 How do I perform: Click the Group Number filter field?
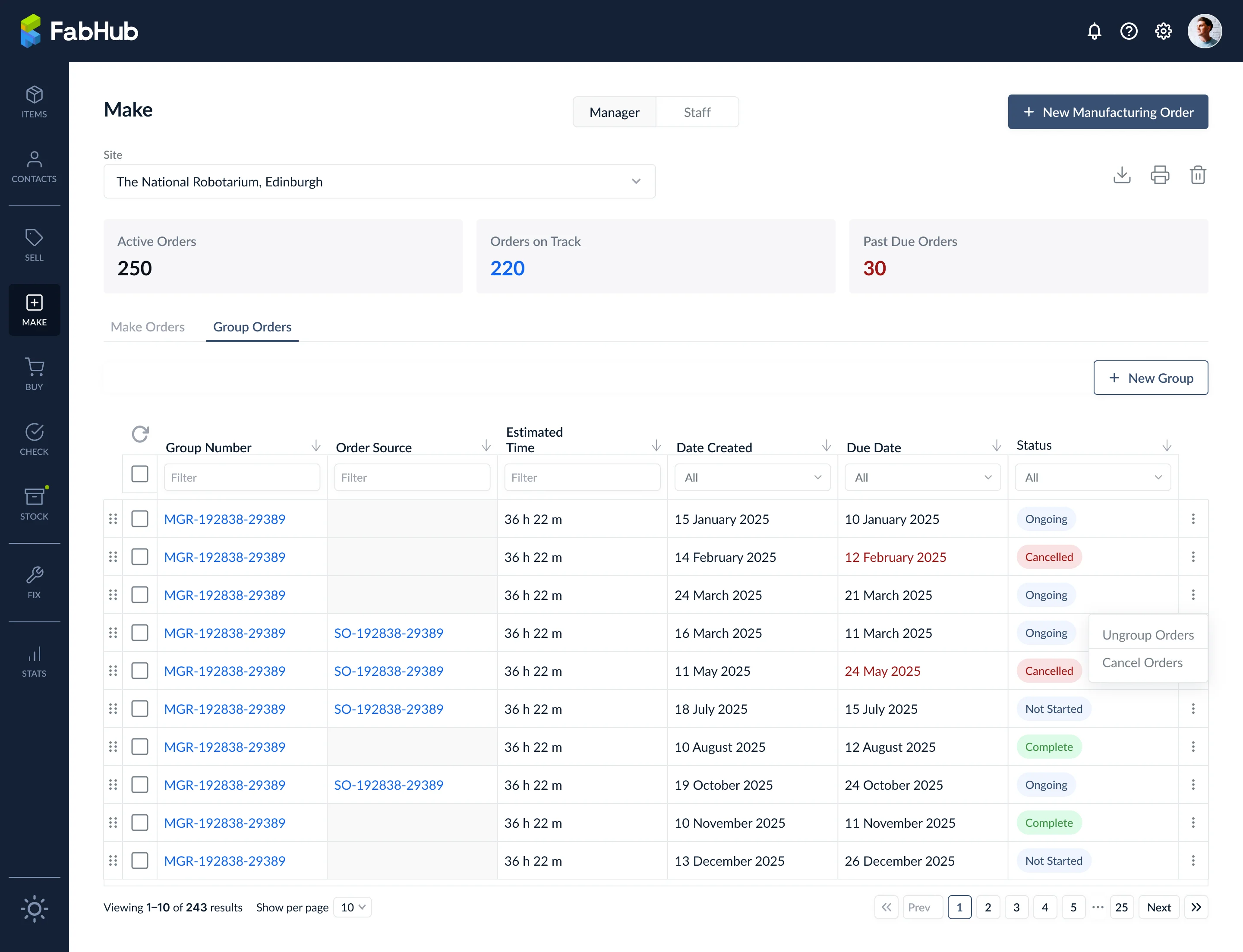coord(241,477)
